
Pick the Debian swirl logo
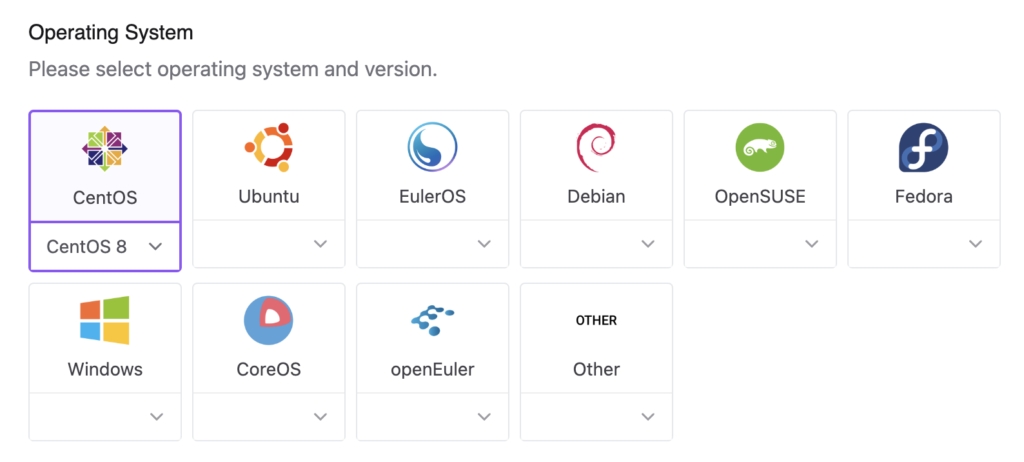[x=596, y=148]
